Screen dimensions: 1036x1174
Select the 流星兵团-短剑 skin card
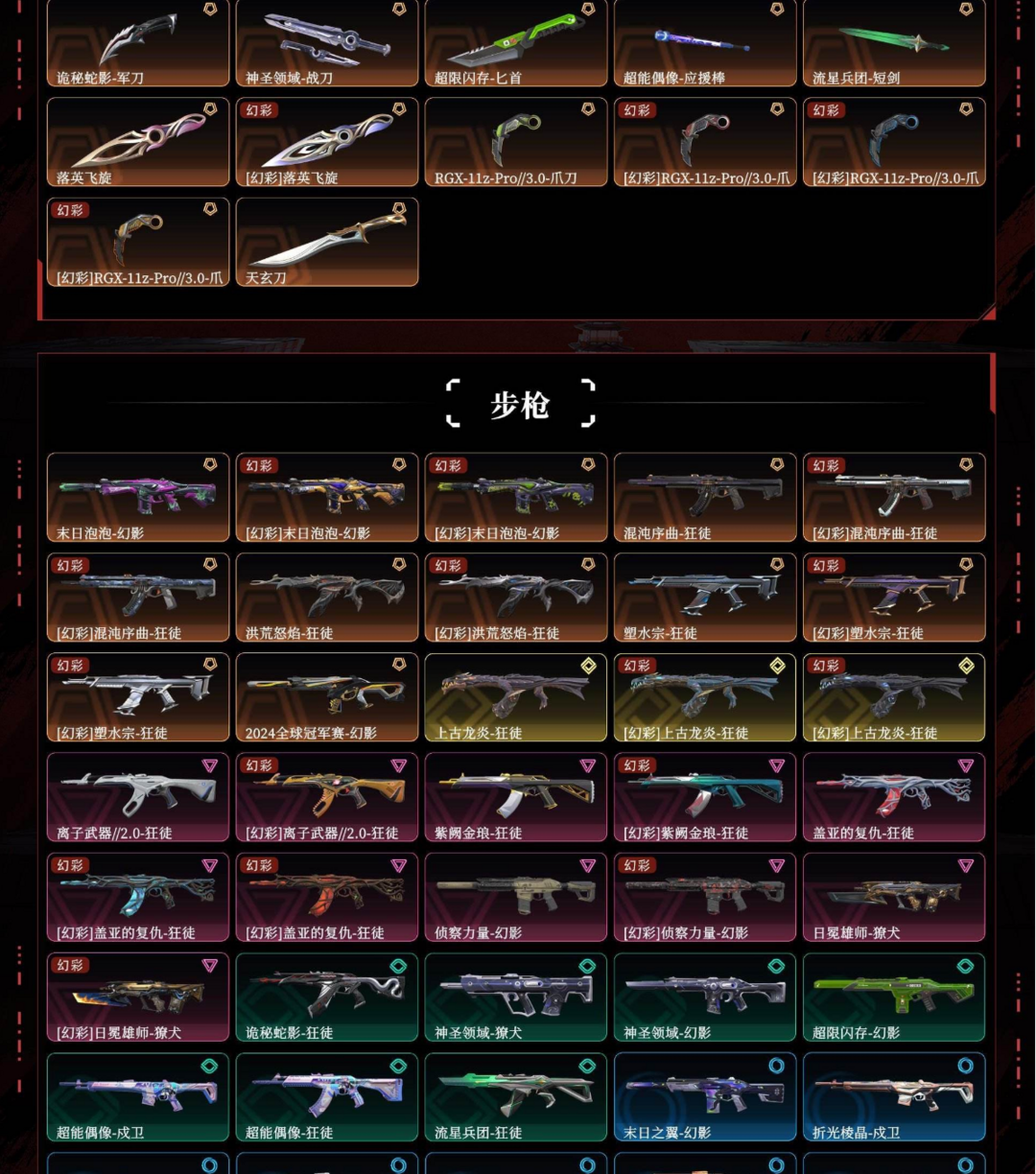894,43
